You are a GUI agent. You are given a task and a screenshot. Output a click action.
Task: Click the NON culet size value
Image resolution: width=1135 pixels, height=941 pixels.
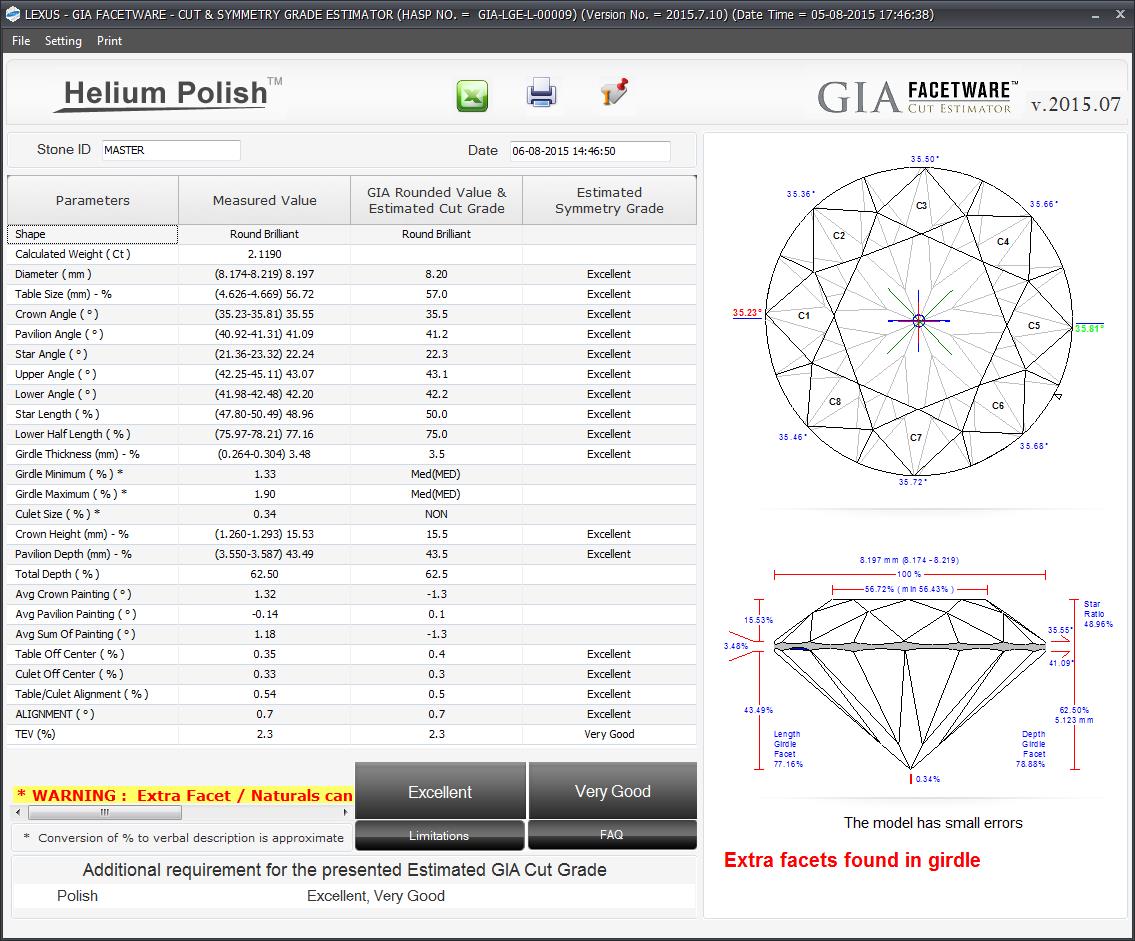coord(436,514)
